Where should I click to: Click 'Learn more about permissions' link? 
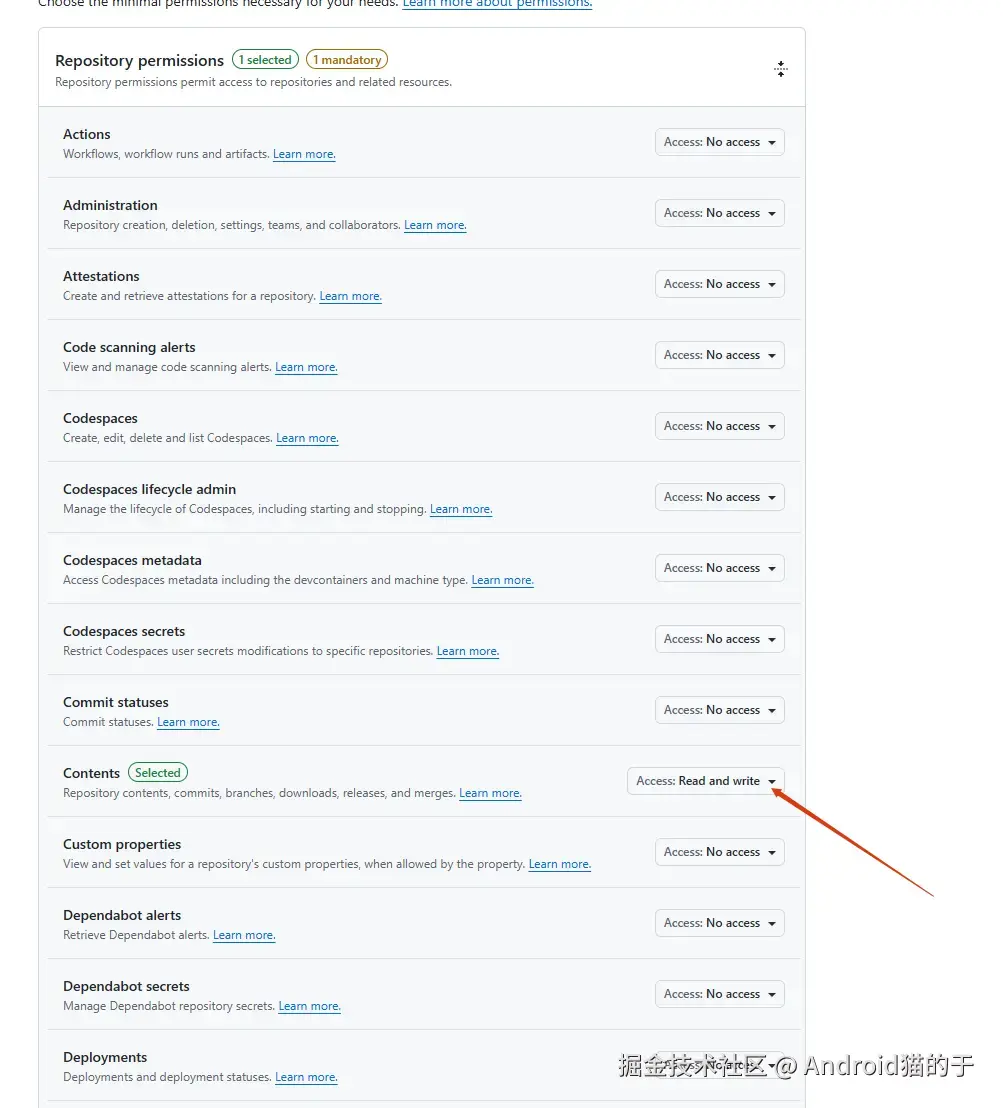click(x=497, y=4)
